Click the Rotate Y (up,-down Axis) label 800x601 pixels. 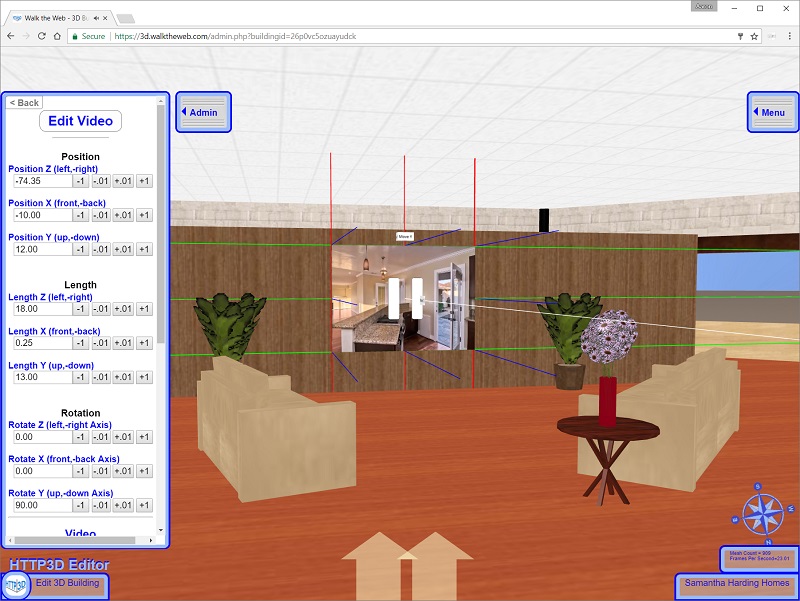pos(61,493)
